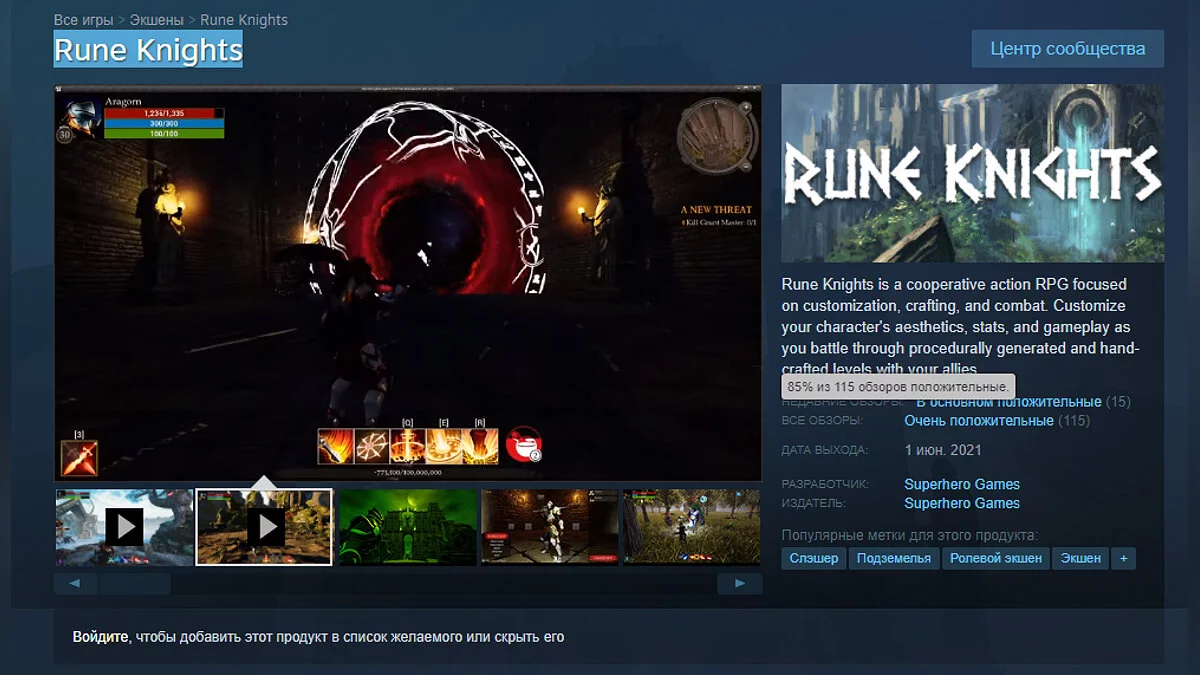Click the highlighted Rune Knights page title

(x=148, y=50)
